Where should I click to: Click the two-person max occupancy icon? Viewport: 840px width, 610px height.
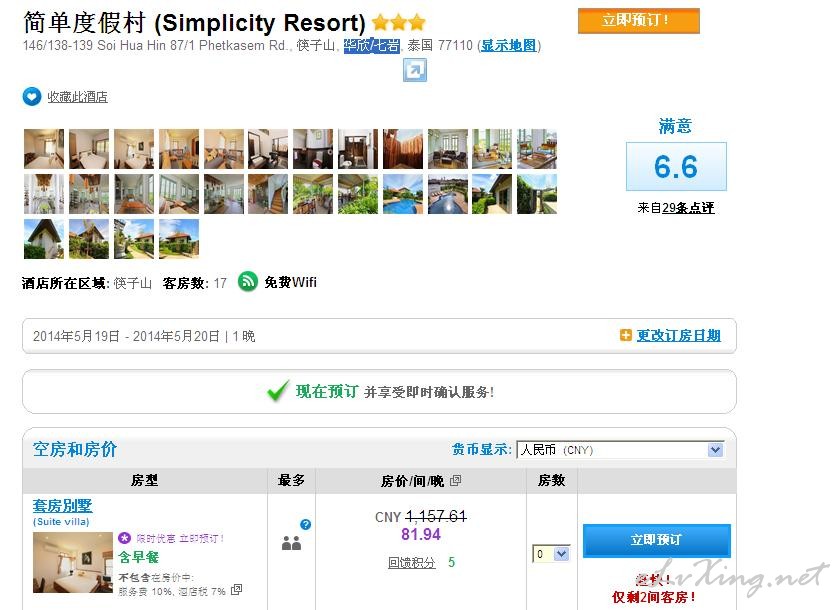pos(291,544)
